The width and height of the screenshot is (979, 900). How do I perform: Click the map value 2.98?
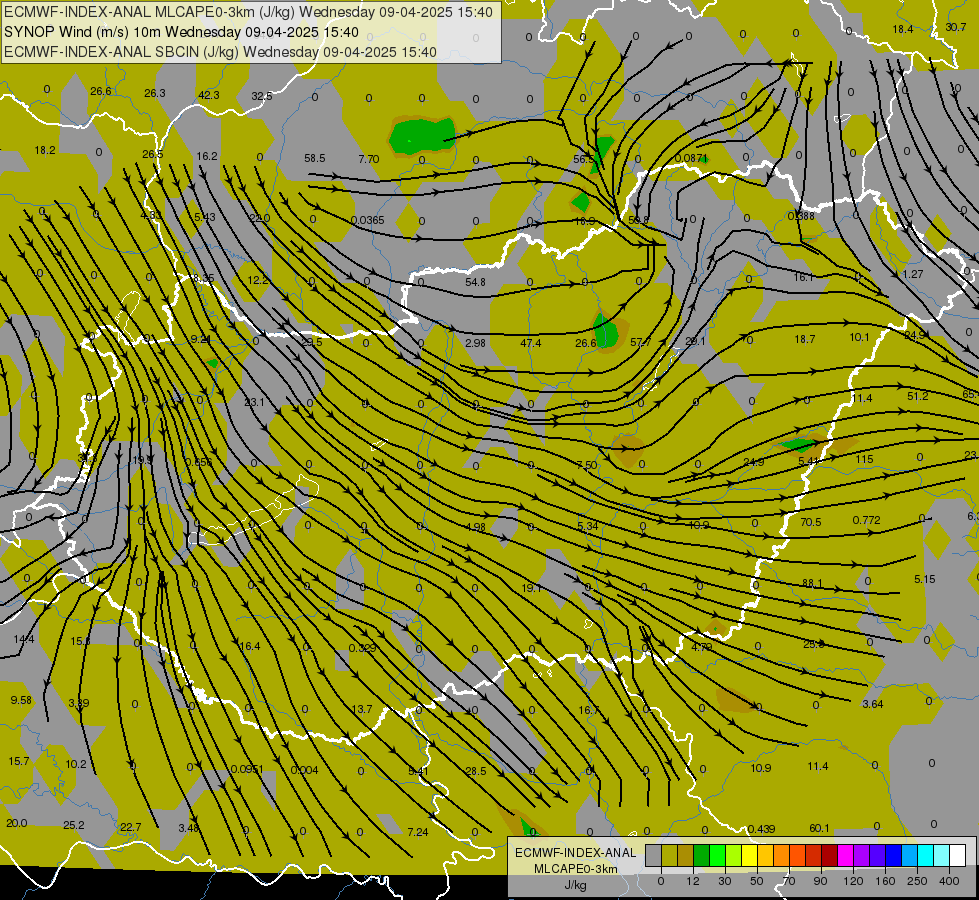pos(475,343)
